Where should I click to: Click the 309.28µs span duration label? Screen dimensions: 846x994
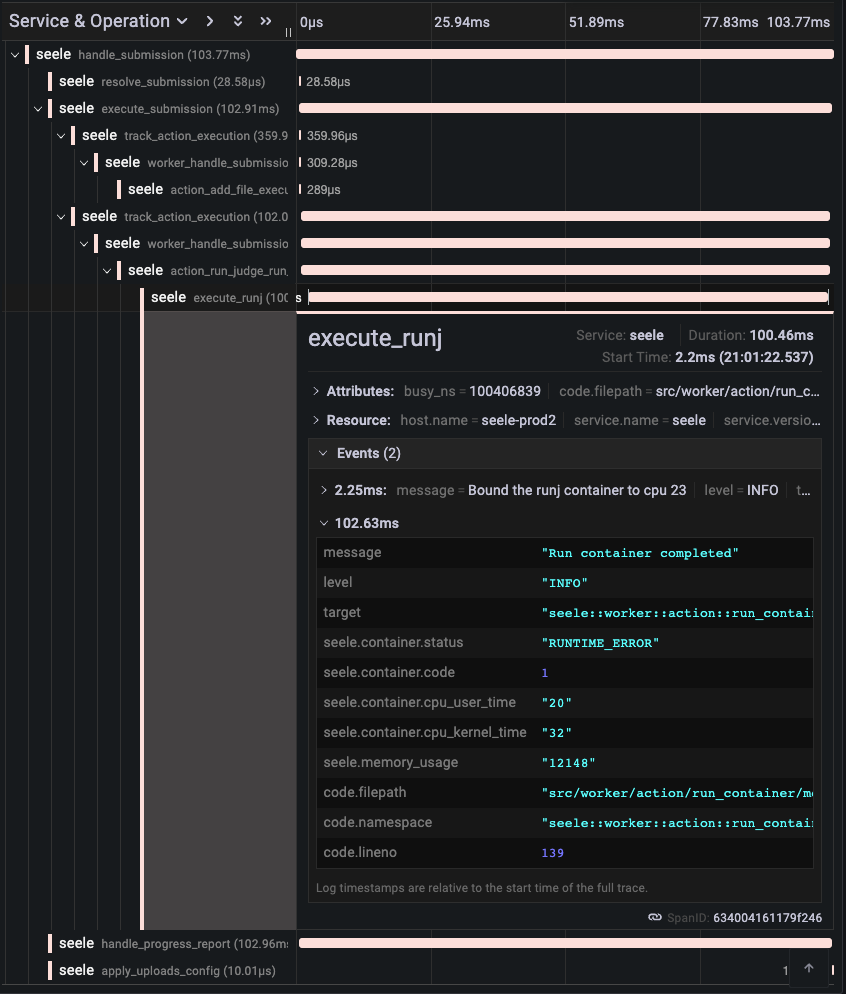[x=332, y=163]
